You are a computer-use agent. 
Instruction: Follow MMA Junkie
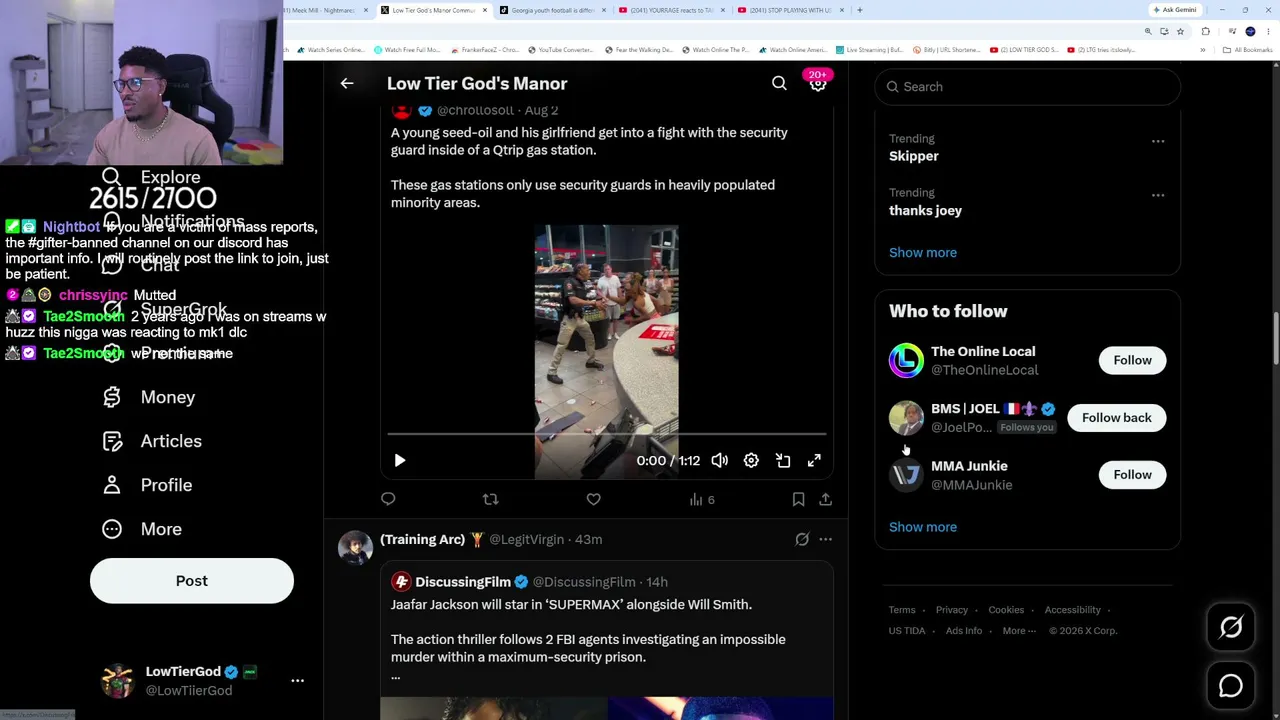tap(1132, 475)
